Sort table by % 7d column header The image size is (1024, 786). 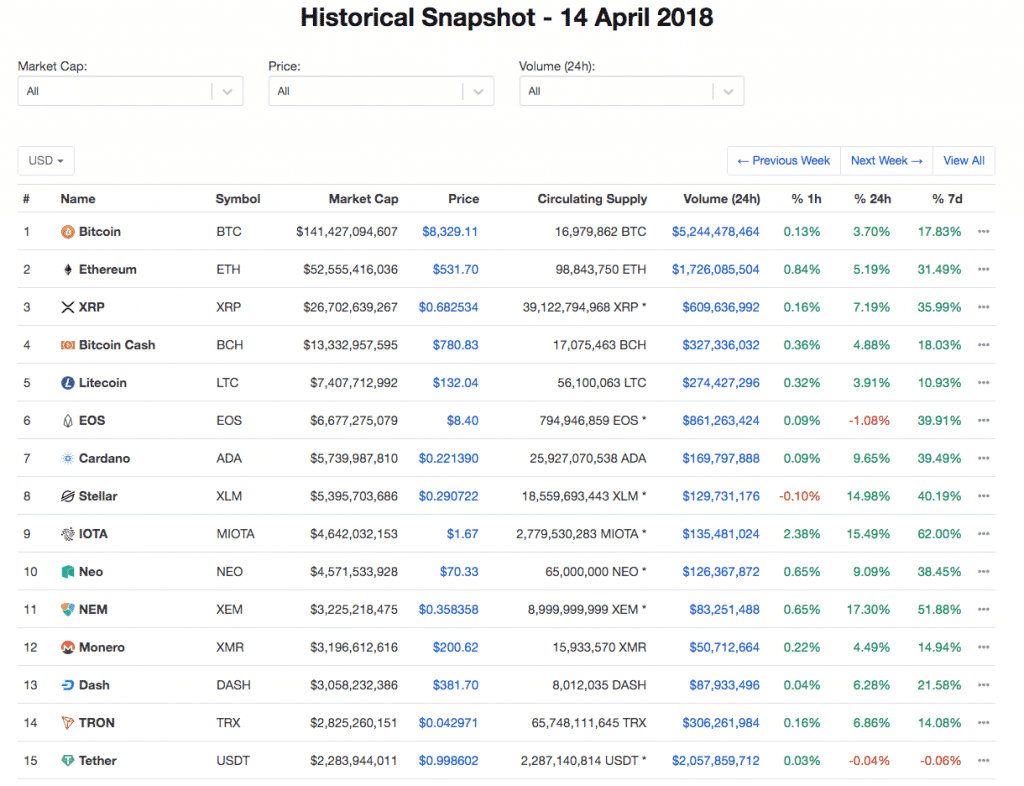coord(947,199)
